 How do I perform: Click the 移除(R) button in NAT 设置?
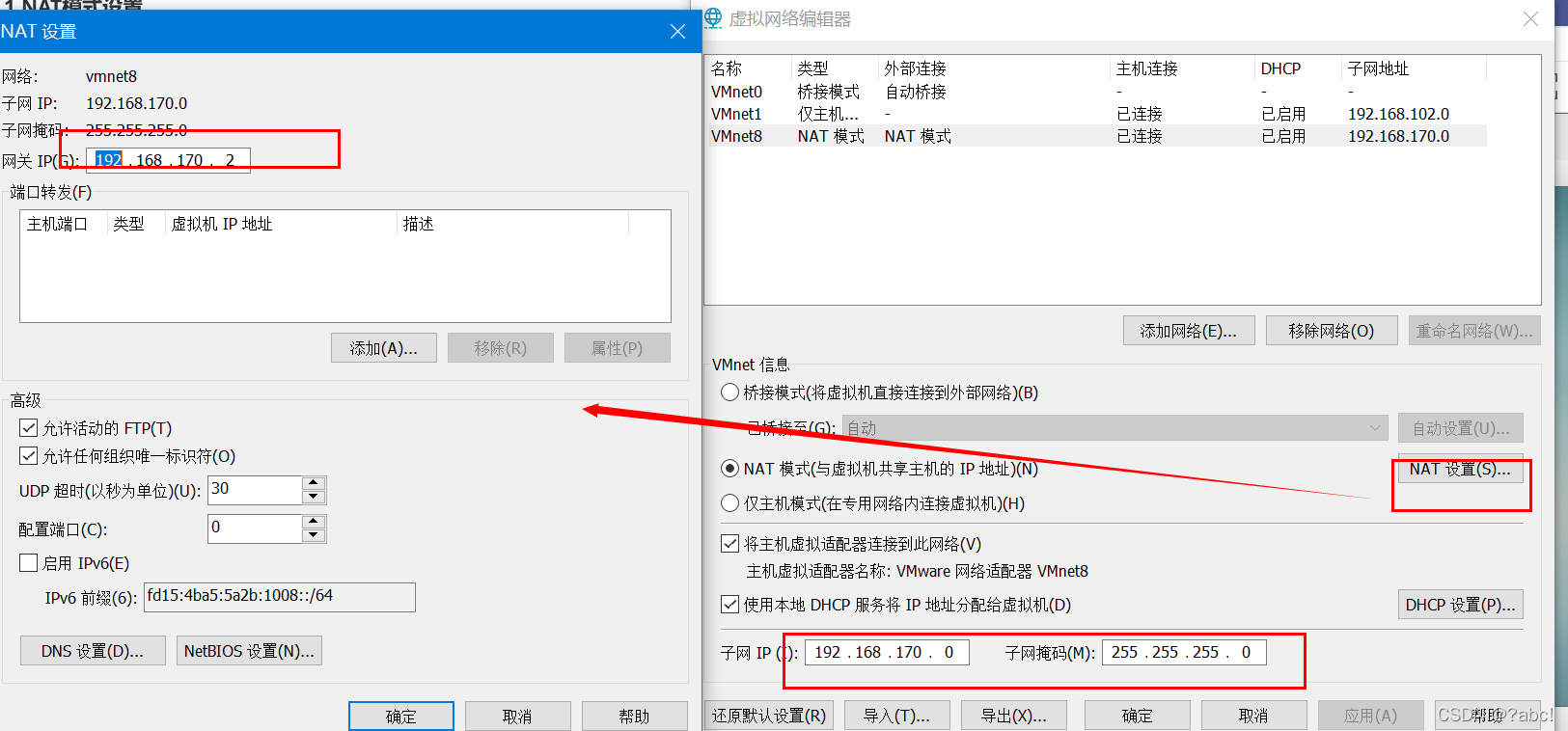[x=501, y=348]
